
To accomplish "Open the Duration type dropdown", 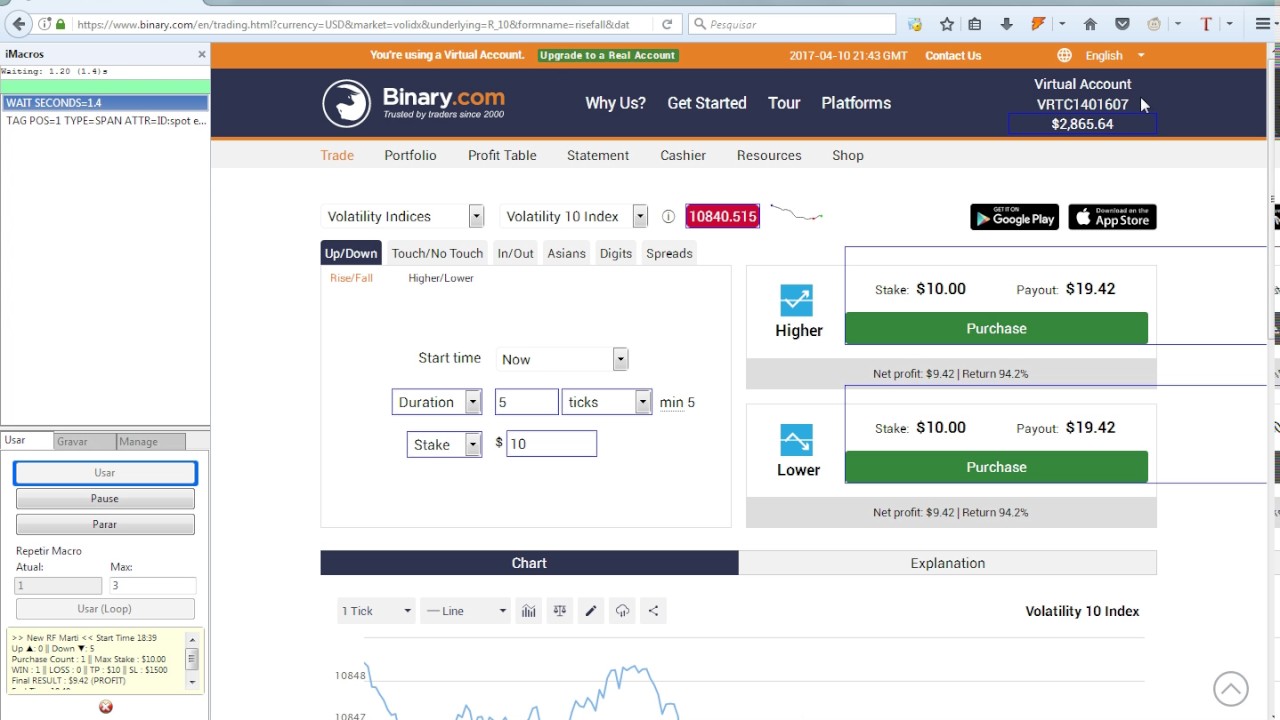I will pyautogui.click(x=437, y=402).
